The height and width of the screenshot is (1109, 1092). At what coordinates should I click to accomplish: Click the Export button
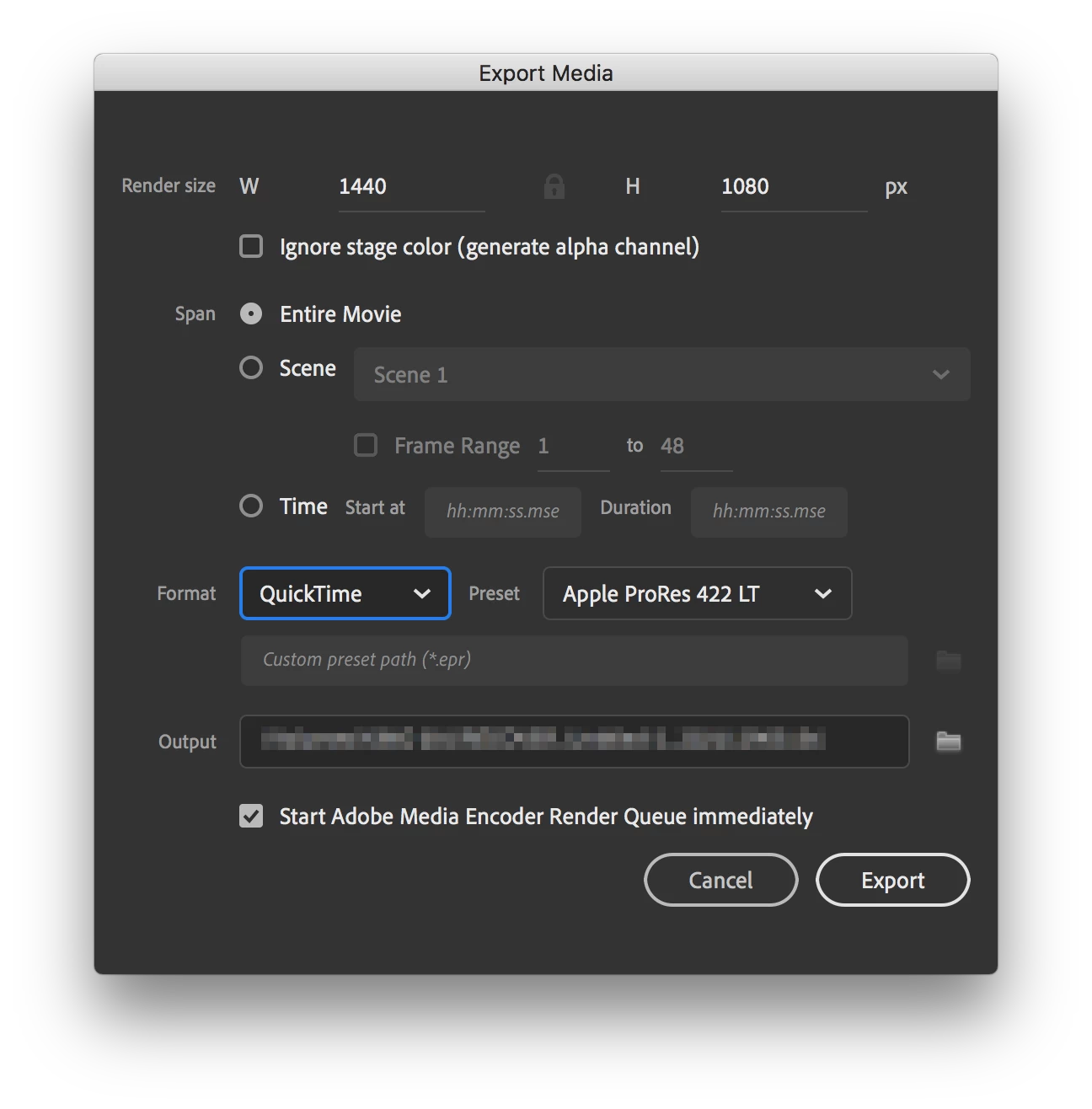click(893, 880)
